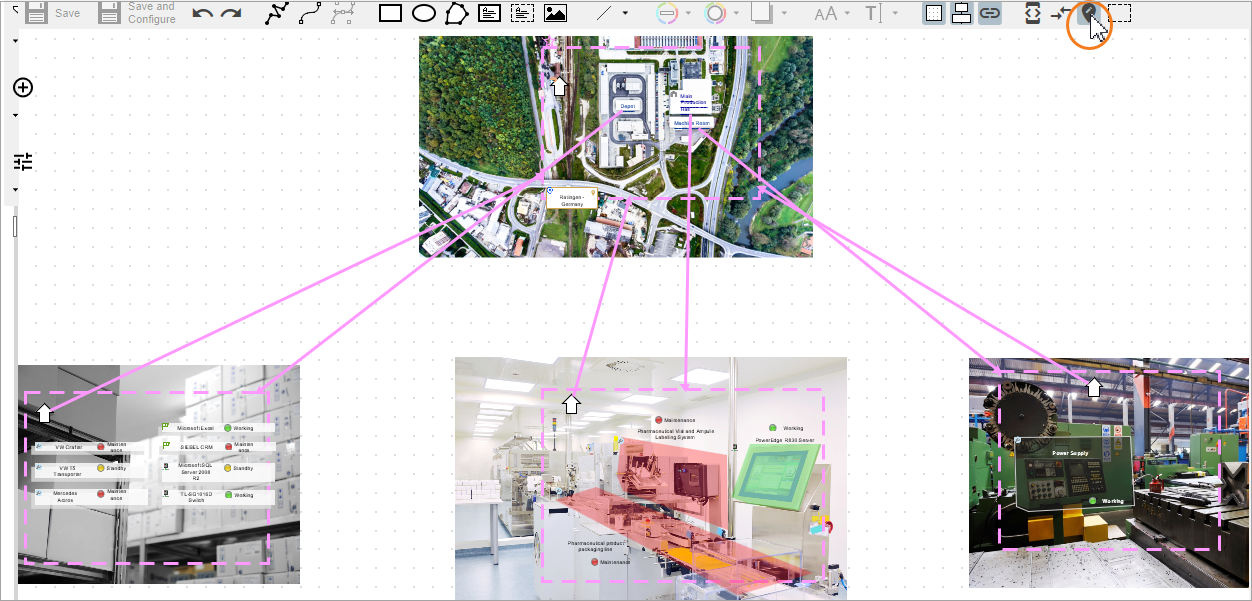Screen dimensions: 1252x601
Task: Open the line style dropdown arrow
Action: (625, 13)
